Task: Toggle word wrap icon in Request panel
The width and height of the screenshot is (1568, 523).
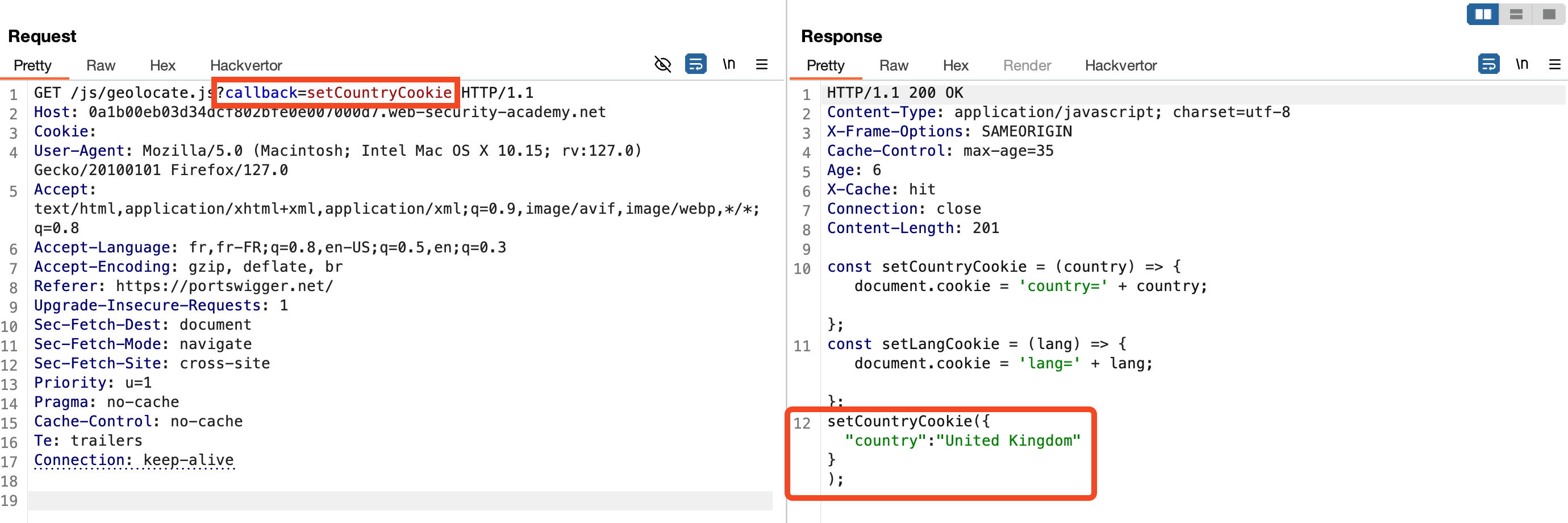Action: [695, 64]
